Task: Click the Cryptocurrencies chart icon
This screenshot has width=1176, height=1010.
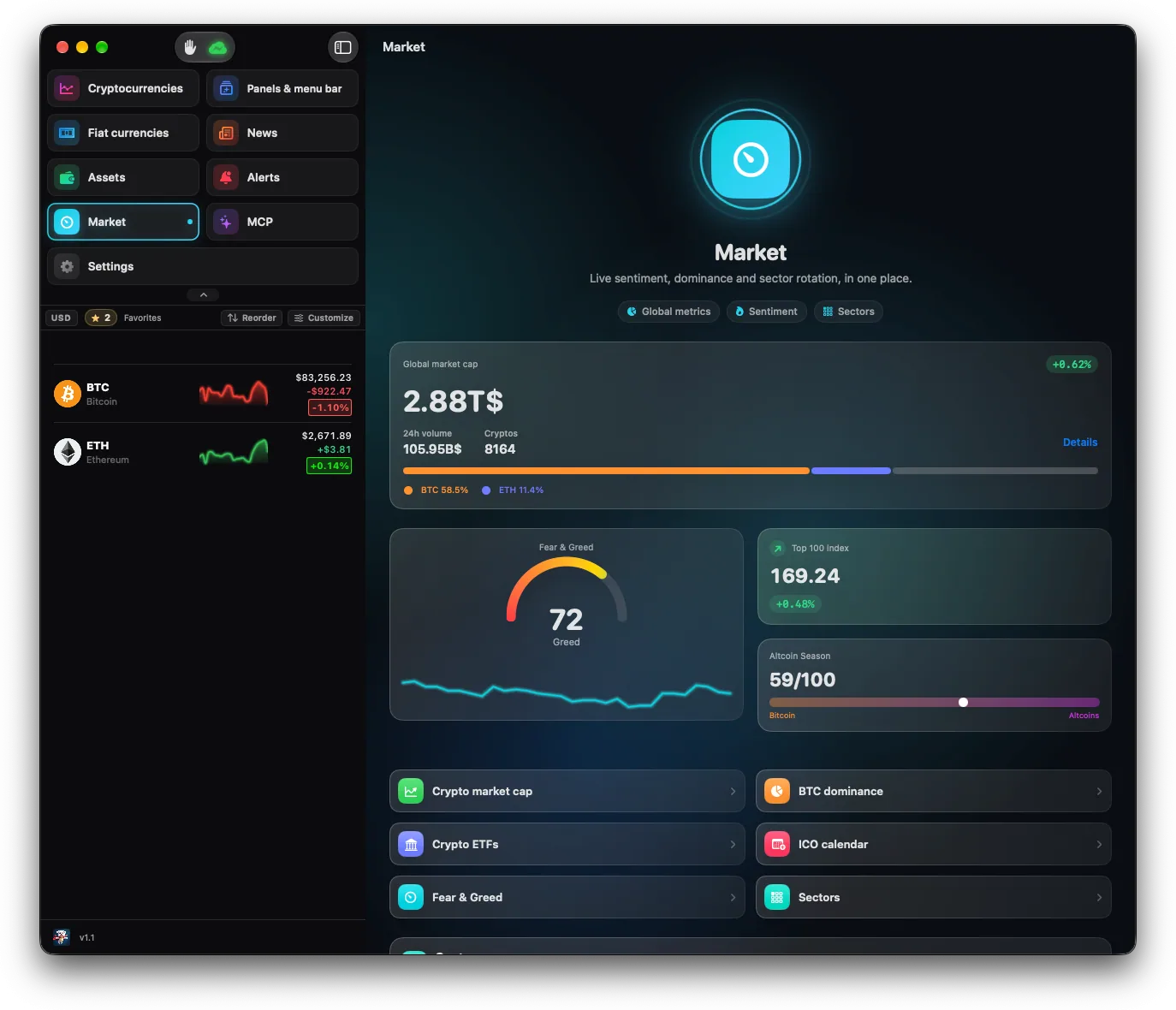Action: pos(67,88)
